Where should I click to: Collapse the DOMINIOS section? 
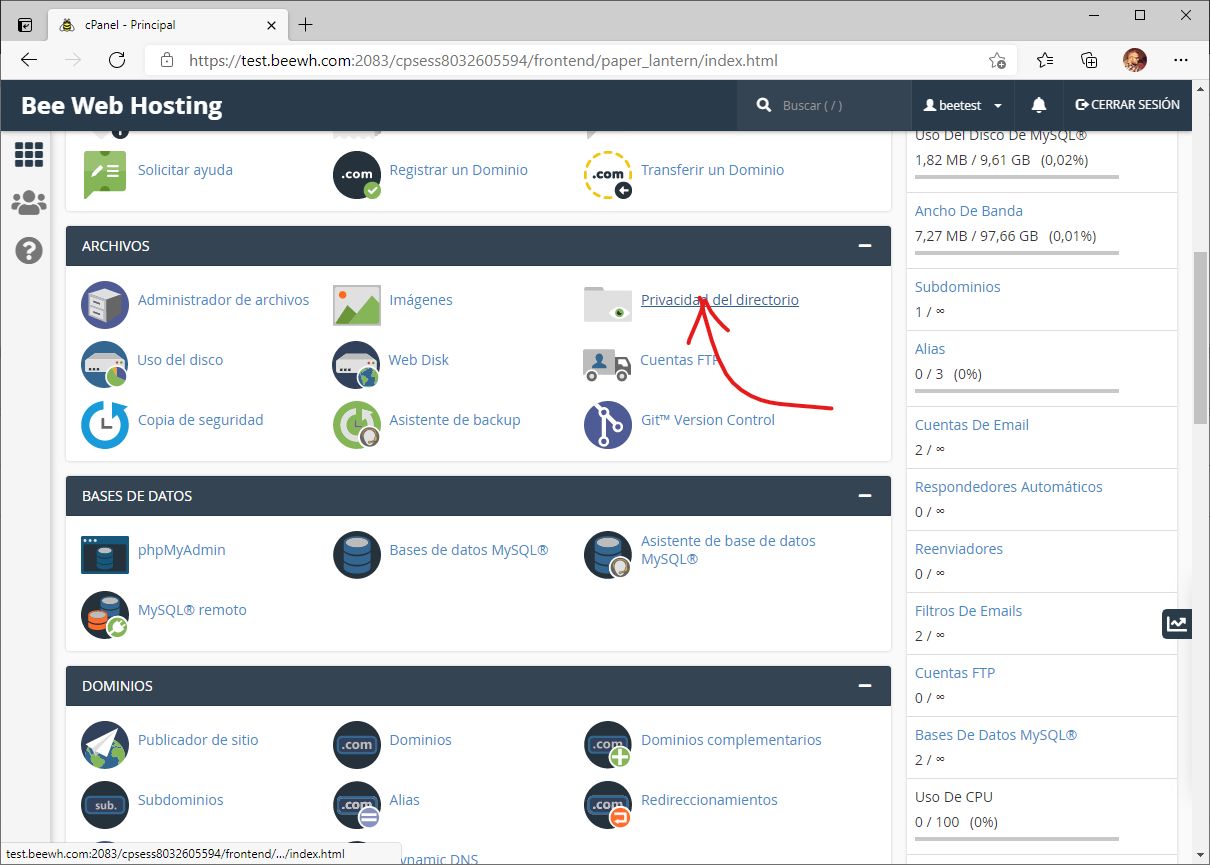pyautogui.click(x=865, y=686)
